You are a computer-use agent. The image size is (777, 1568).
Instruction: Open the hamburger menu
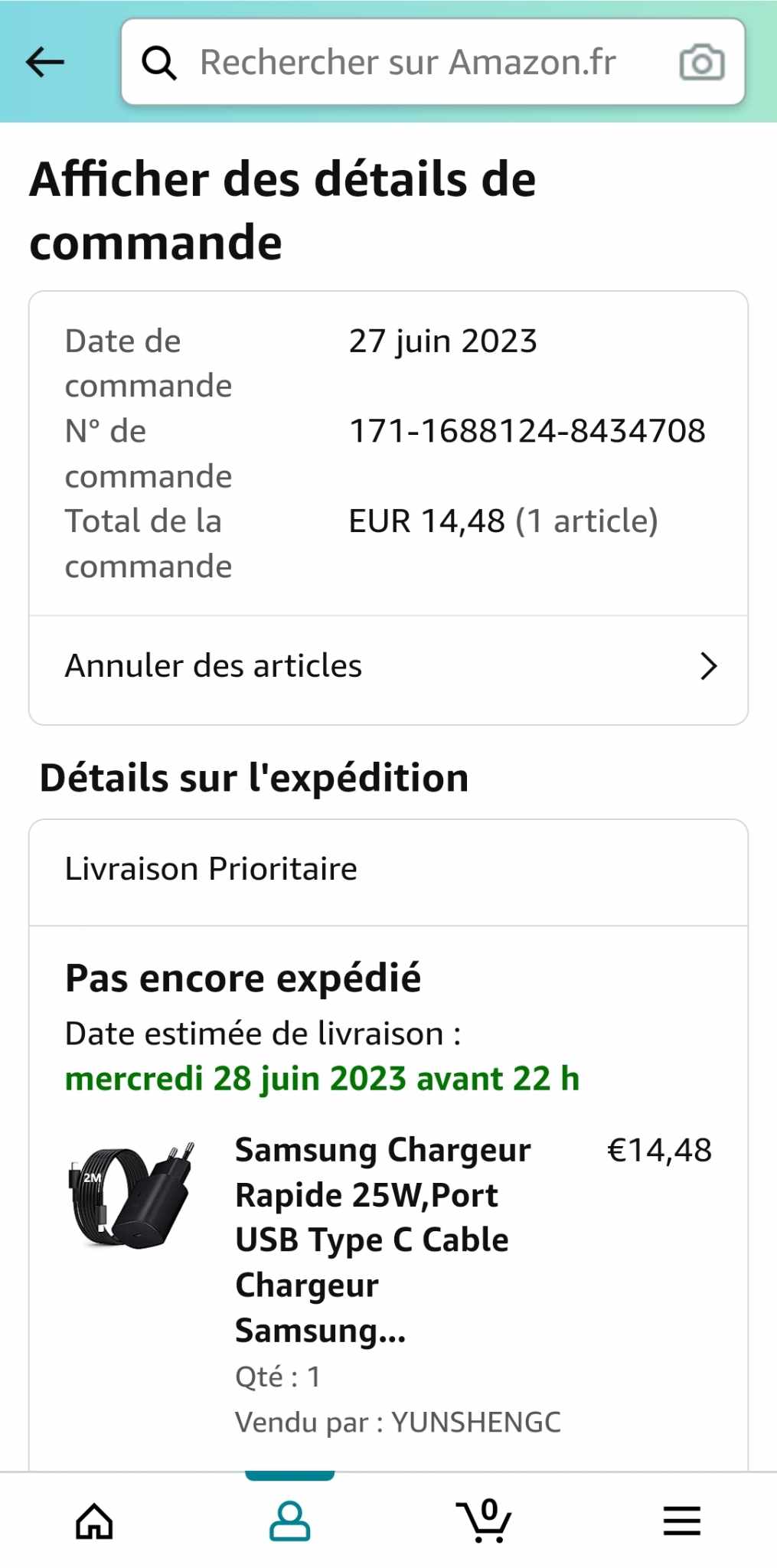pos(681,1521)
